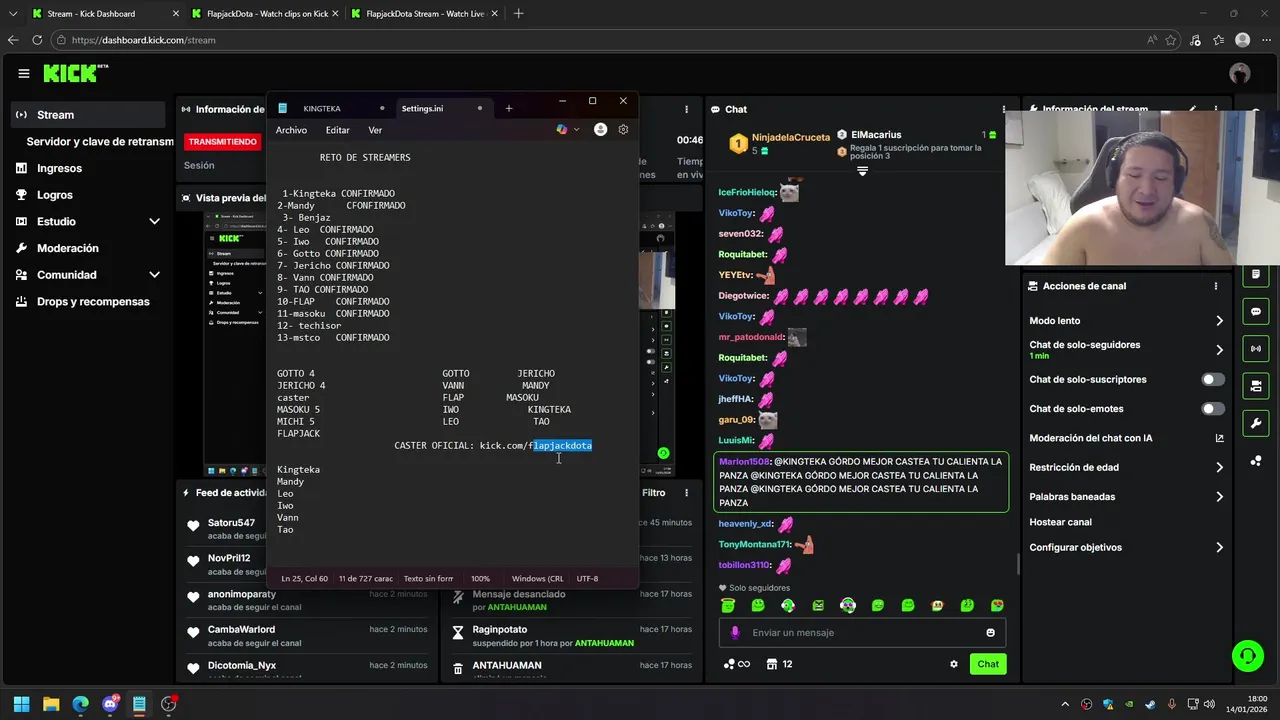Click the Notepad account profile icon

coord(600,129)
